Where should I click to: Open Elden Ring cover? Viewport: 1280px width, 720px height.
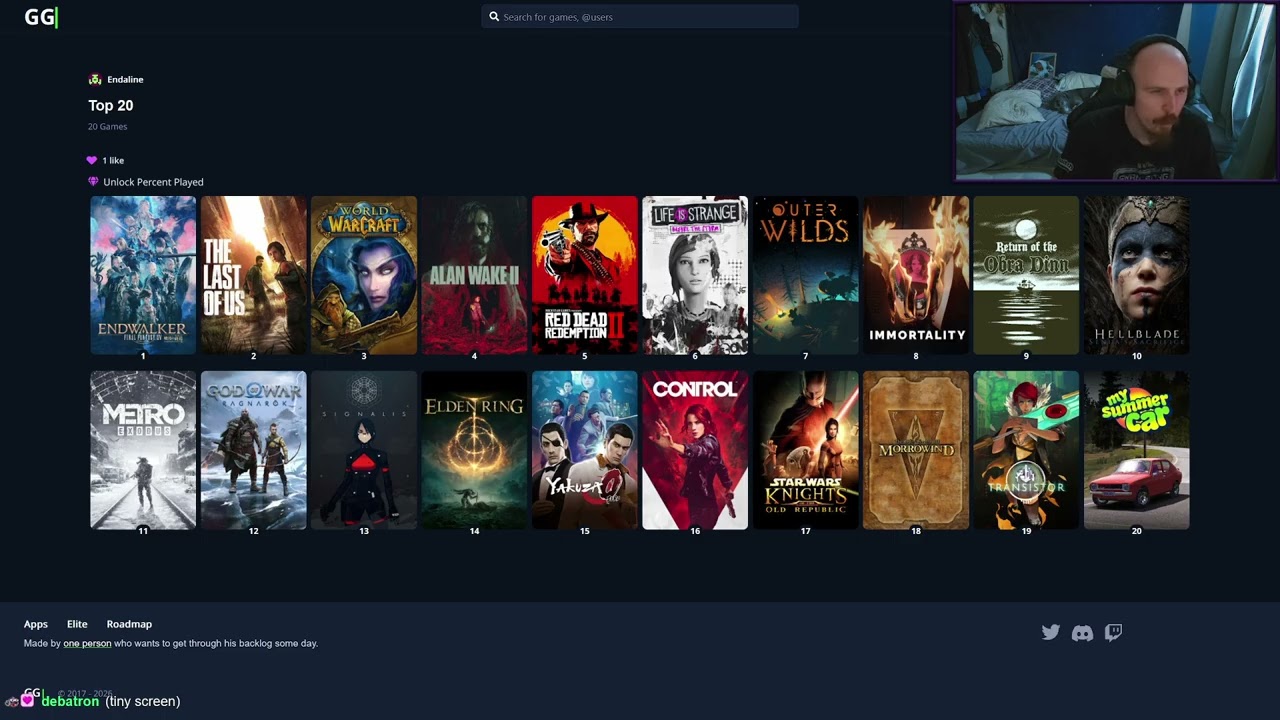[x=474, y=450]
